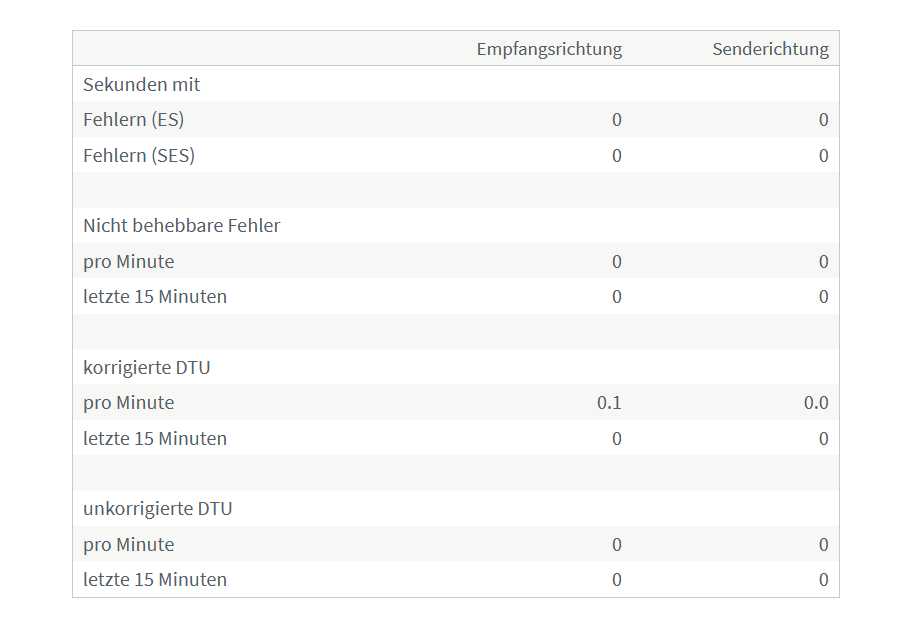Click letzte 15 Minuten under korrigierte DTU
The height and width of the screenshot is (621, 898).
155,439
